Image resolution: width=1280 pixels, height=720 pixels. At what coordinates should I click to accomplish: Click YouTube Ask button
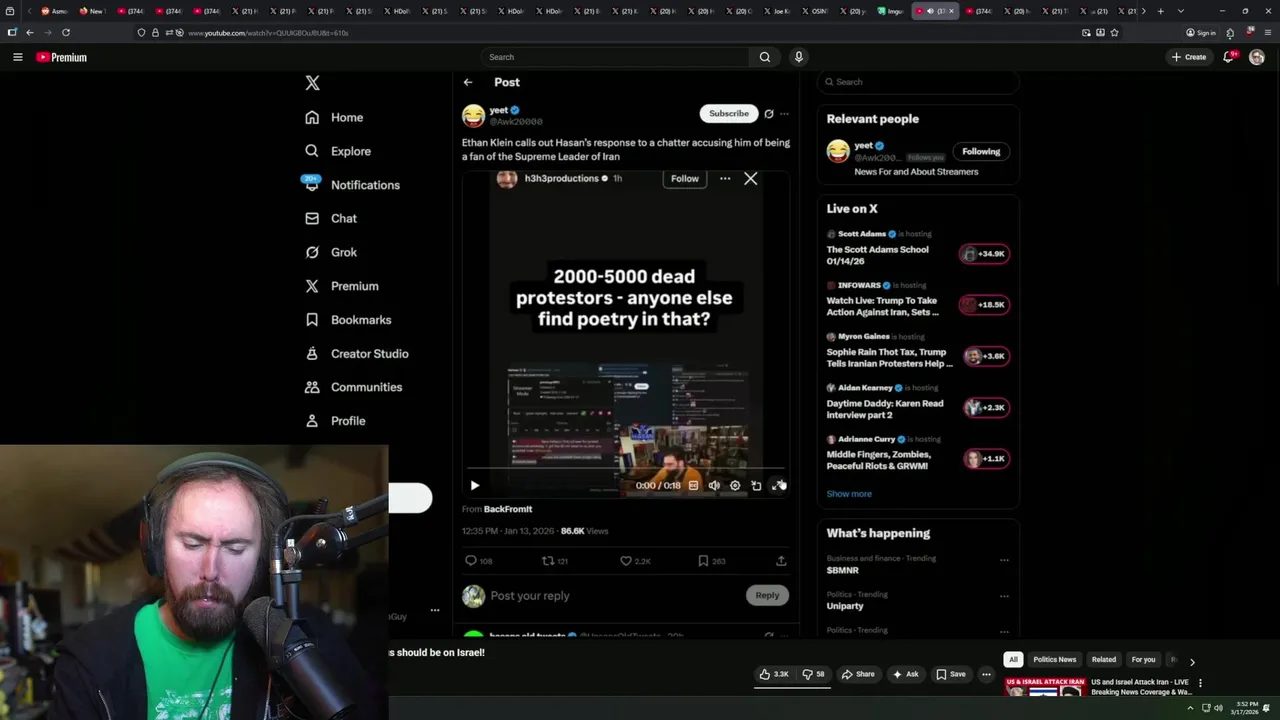coord(905,674)
